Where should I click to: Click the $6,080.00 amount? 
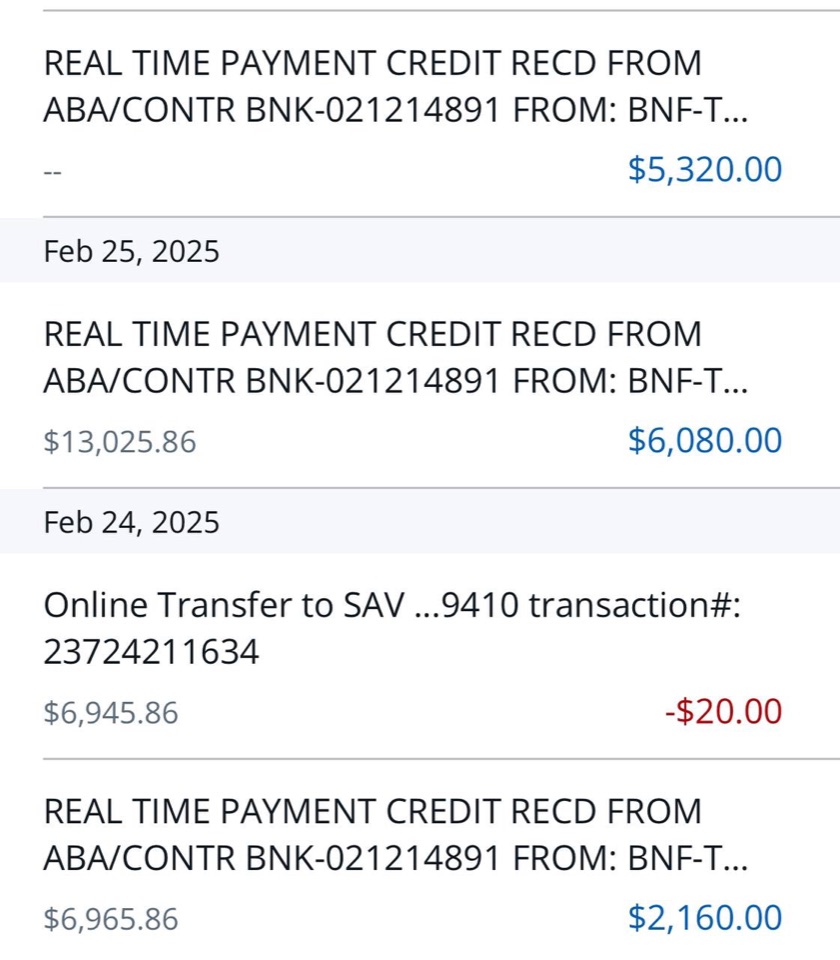coord(705,440)
